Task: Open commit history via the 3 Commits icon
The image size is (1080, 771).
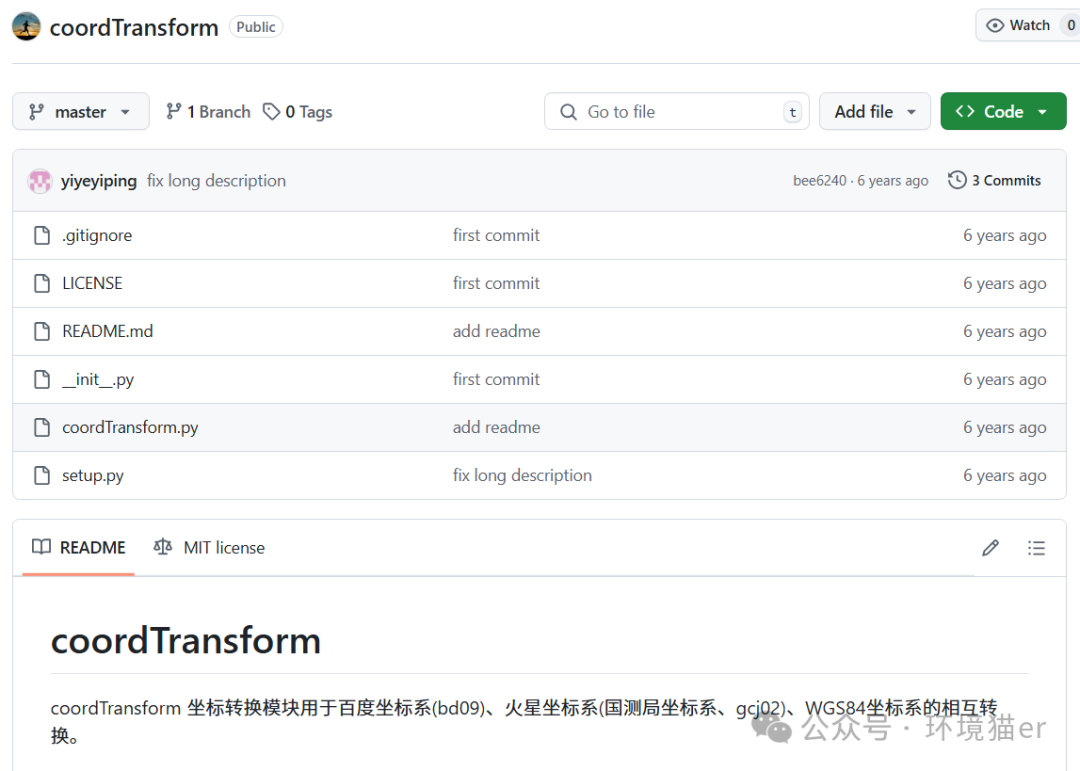Action: click(956, 180)
